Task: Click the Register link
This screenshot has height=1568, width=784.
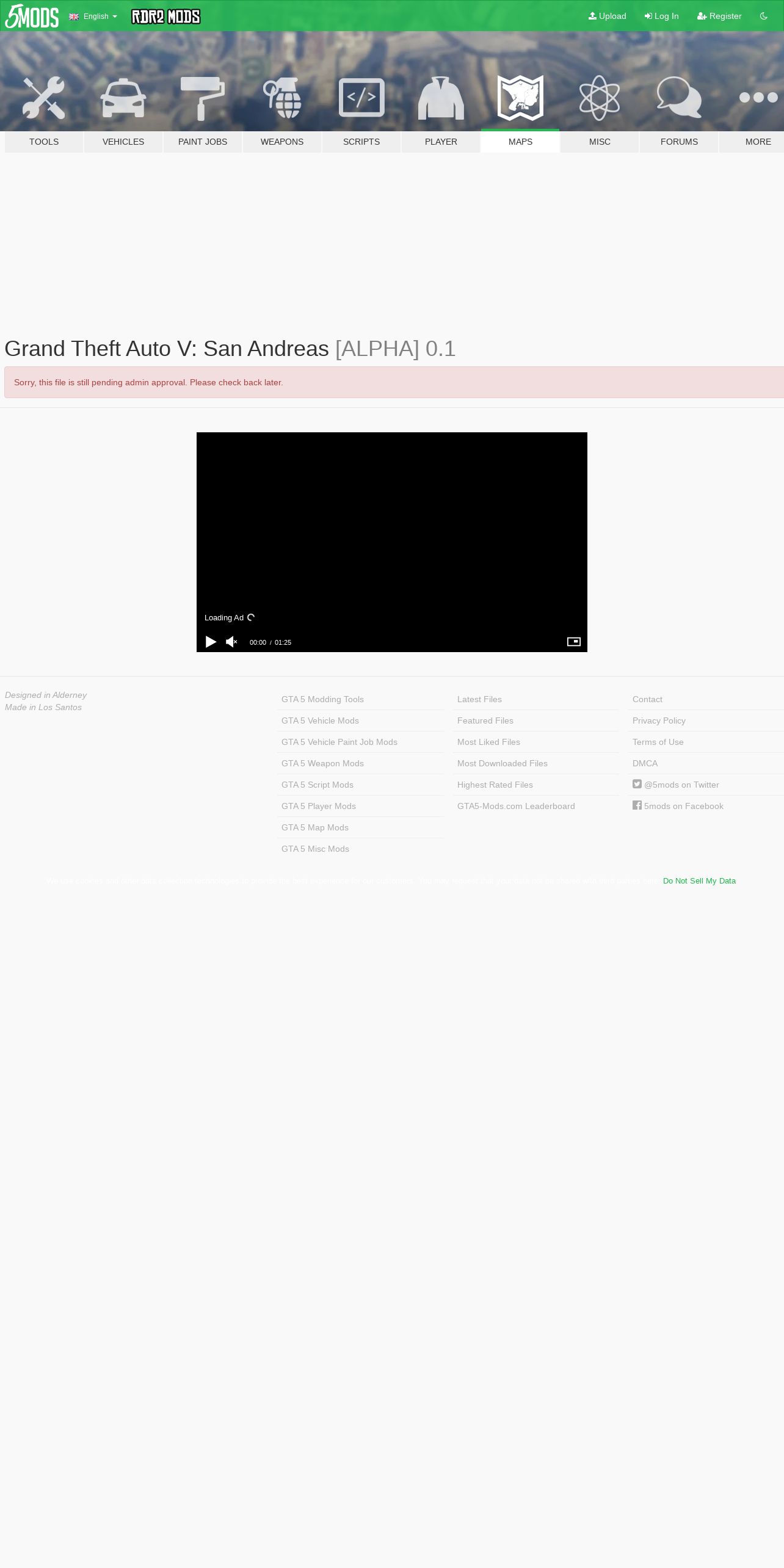Action: point(719,16)
